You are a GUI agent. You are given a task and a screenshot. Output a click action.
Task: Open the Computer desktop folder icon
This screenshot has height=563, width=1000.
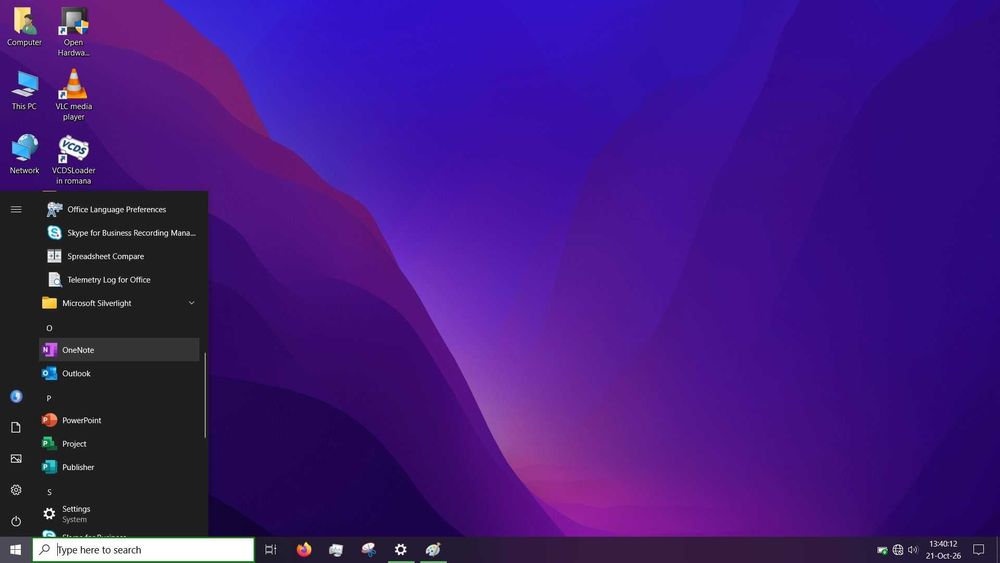click(24, 27)
